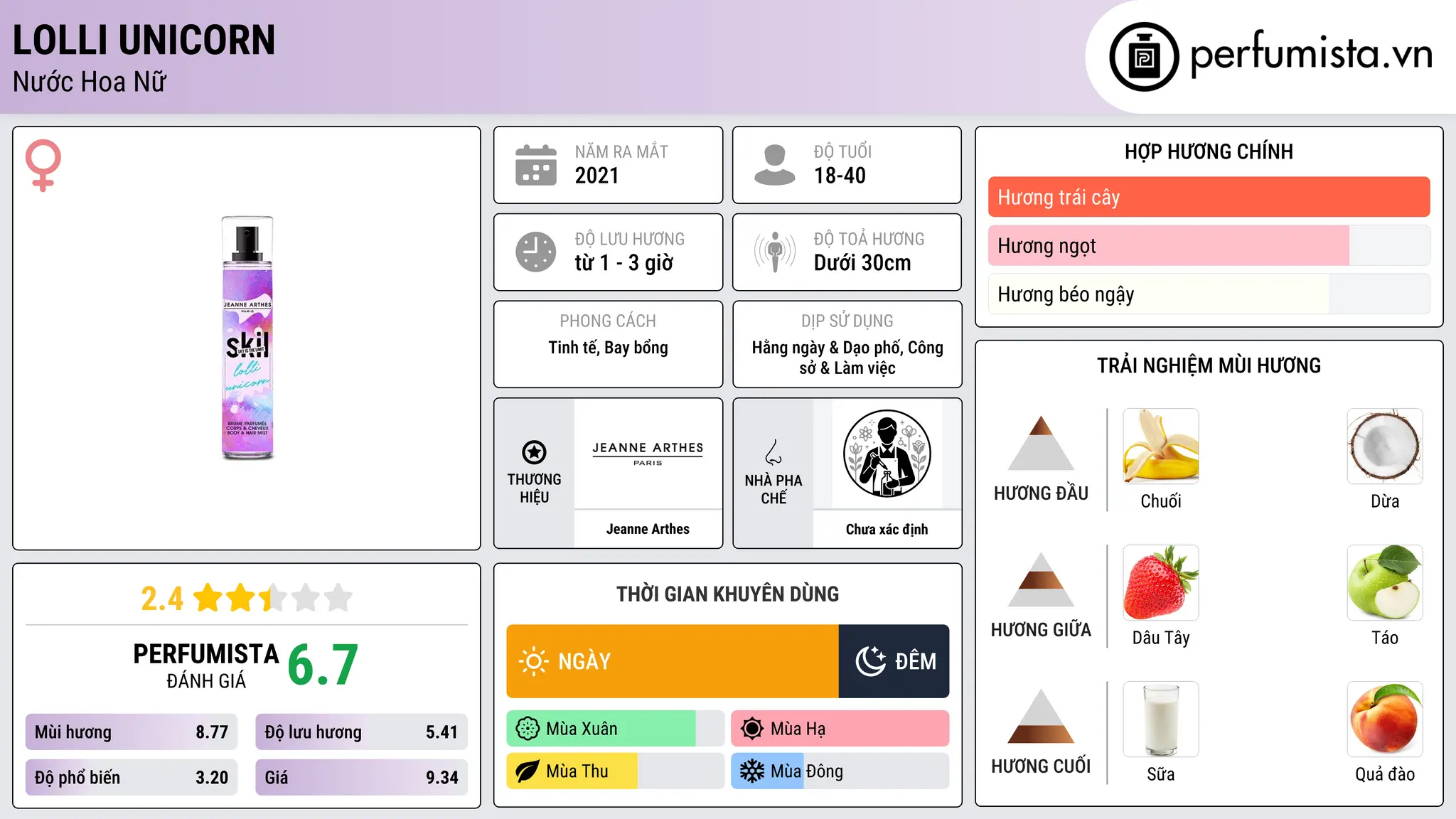Click the sun icon for Mùa Hạ

752,729
